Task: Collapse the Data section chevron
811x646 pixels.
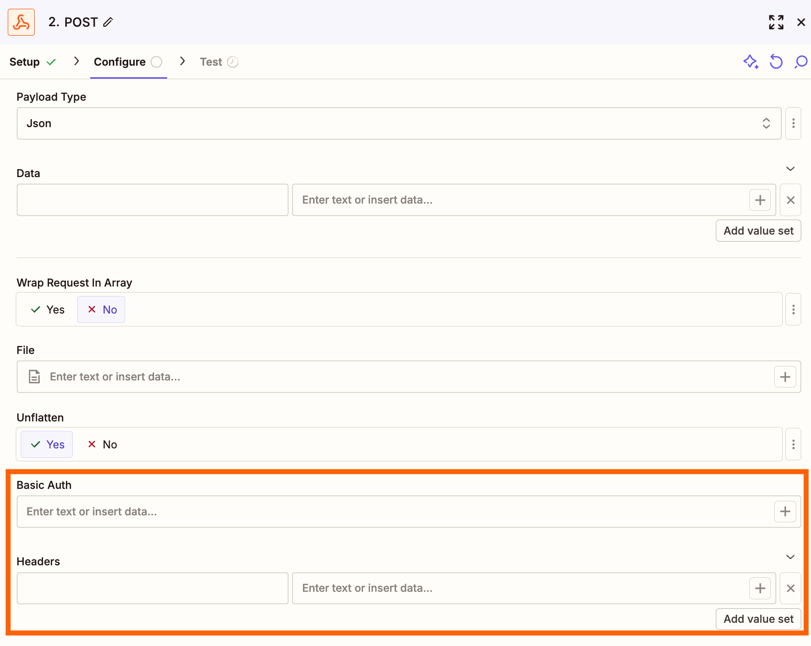Action: (x=790, y=169)
